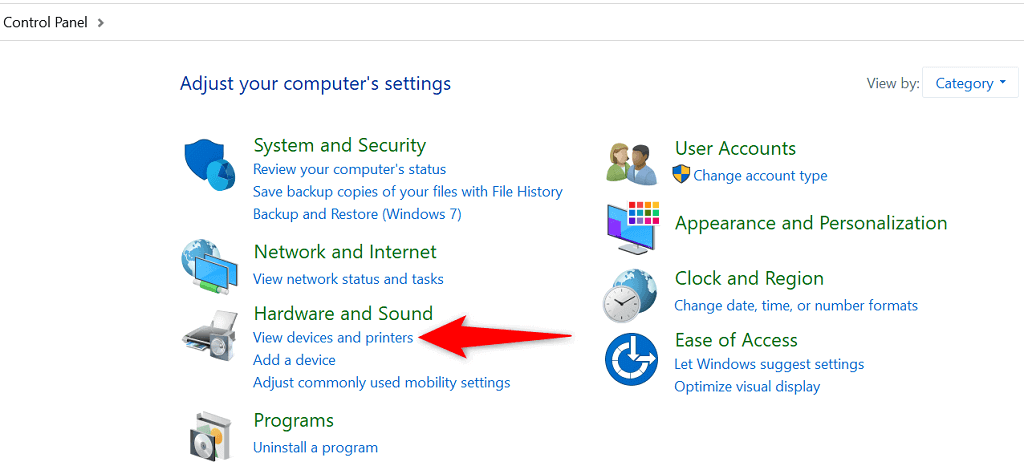Open View network status and tasks
This screenshot has width=1024, height=466.
point(348,279)
